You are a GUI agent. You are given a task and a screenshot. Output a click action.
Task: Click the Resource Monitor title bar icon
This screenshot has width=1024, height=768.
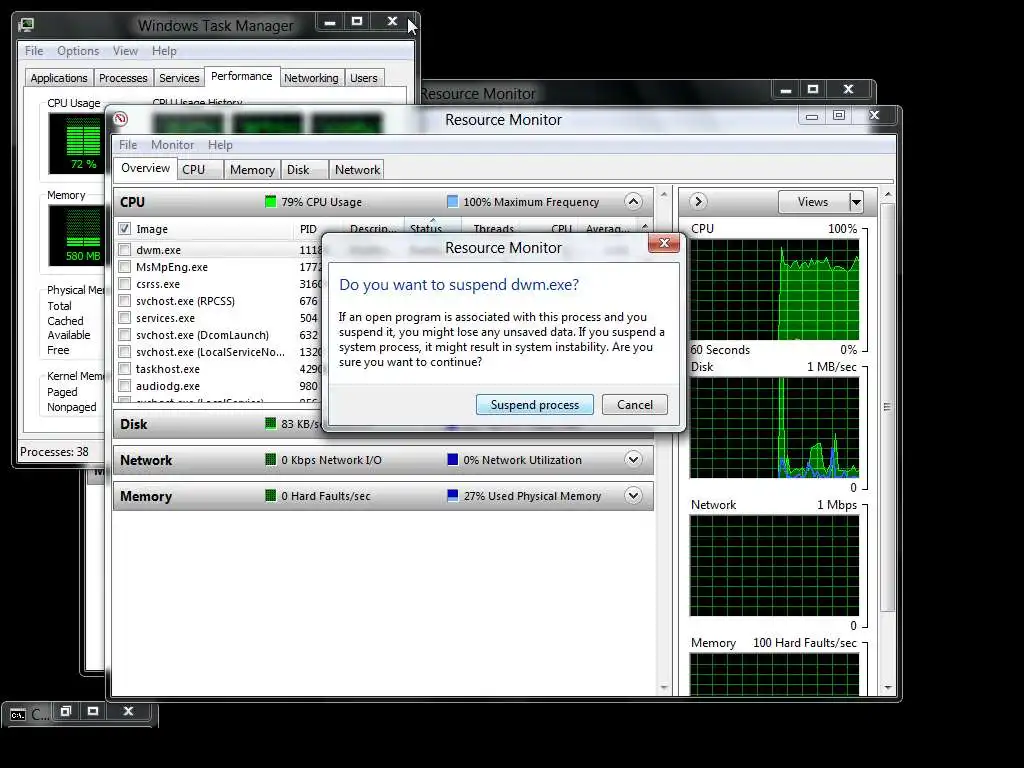(x=120, y=119)
